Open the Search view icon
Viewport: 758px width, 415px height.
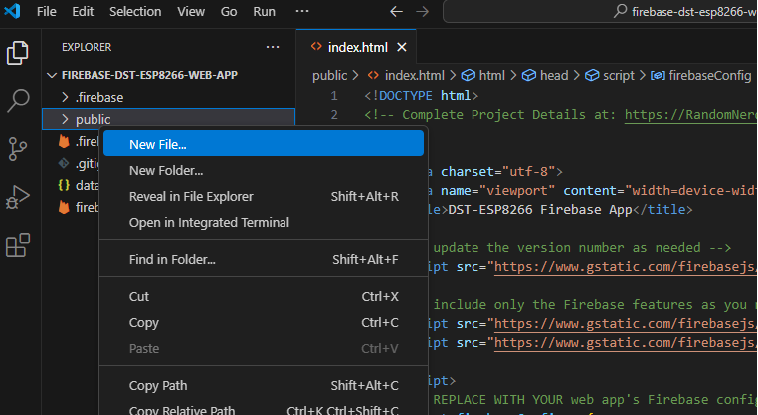point(18,101)
